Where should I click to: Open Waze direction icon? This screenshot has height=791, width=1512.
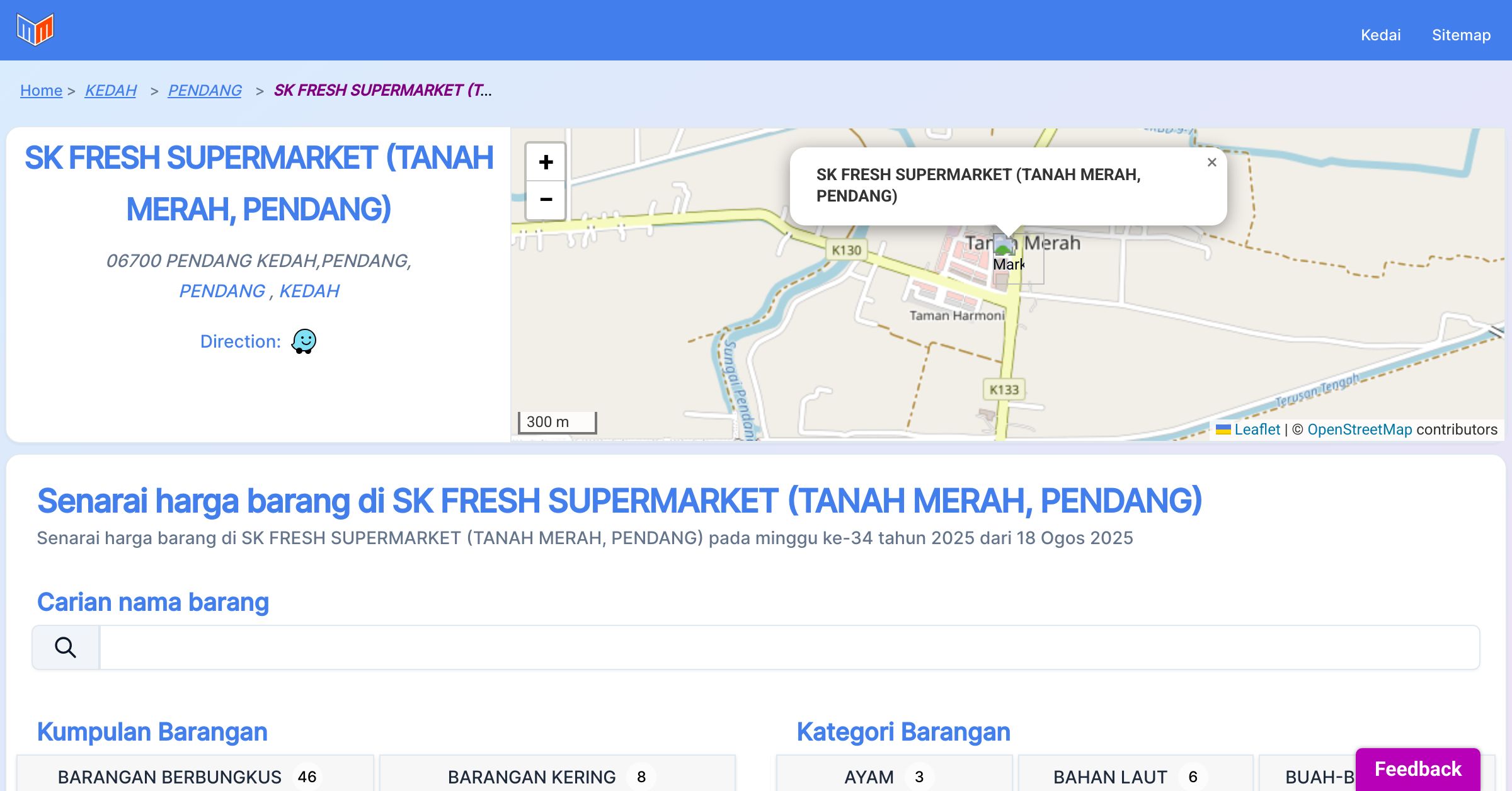[x=304, y=341]
